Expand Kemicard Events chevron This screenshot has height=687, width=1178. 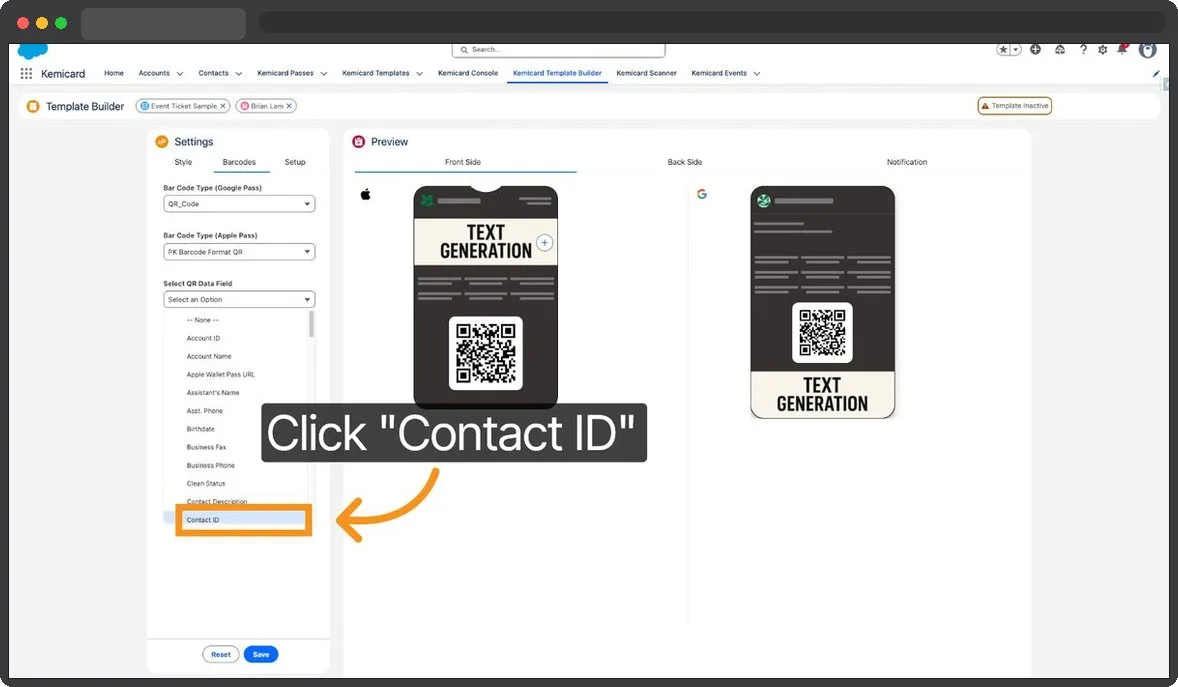point(757,74)
